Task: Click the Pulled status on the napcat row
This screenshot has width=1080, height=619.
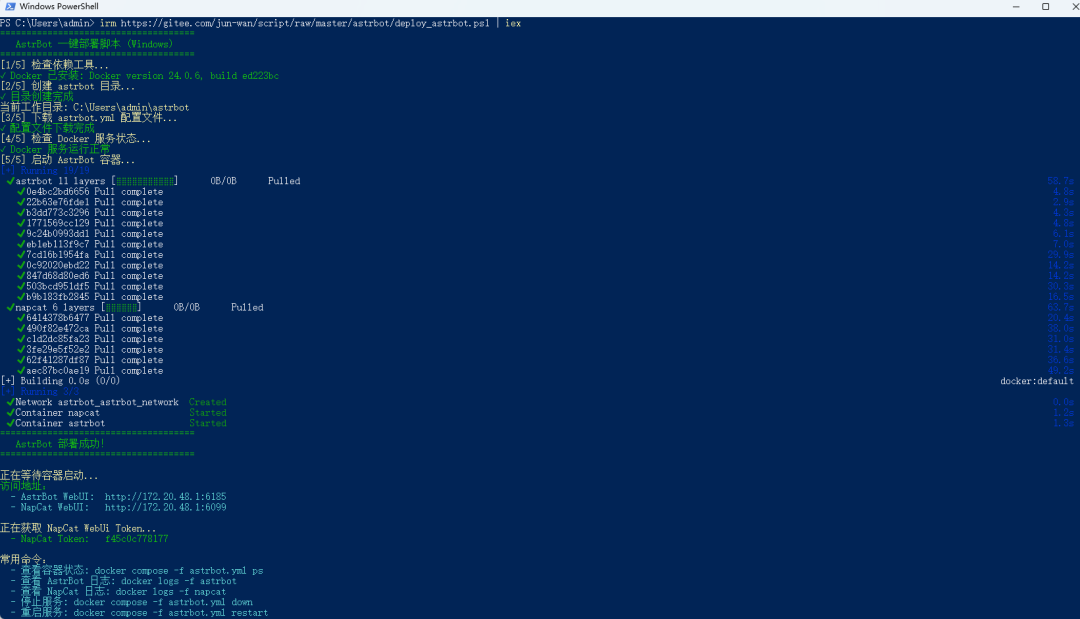Action: point(247,308)
